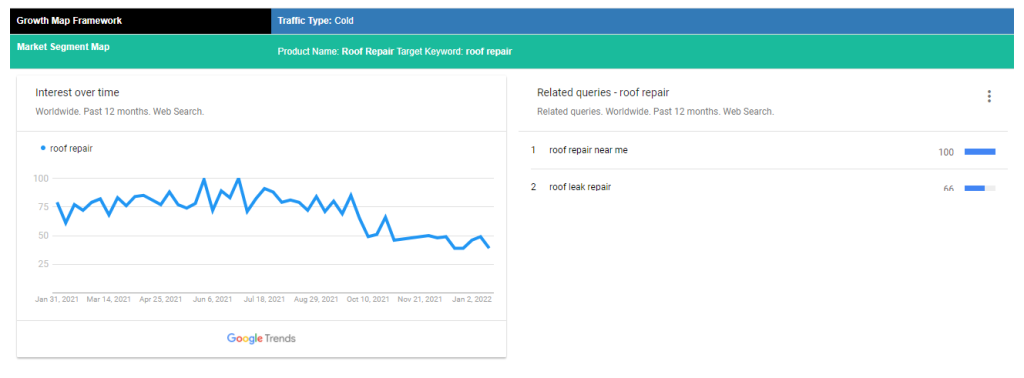Click 'Worldwide. Past 12 months. Web Search.' under Interest
This screenshot has height=378, width=1024.
click(x=120, y=112)
